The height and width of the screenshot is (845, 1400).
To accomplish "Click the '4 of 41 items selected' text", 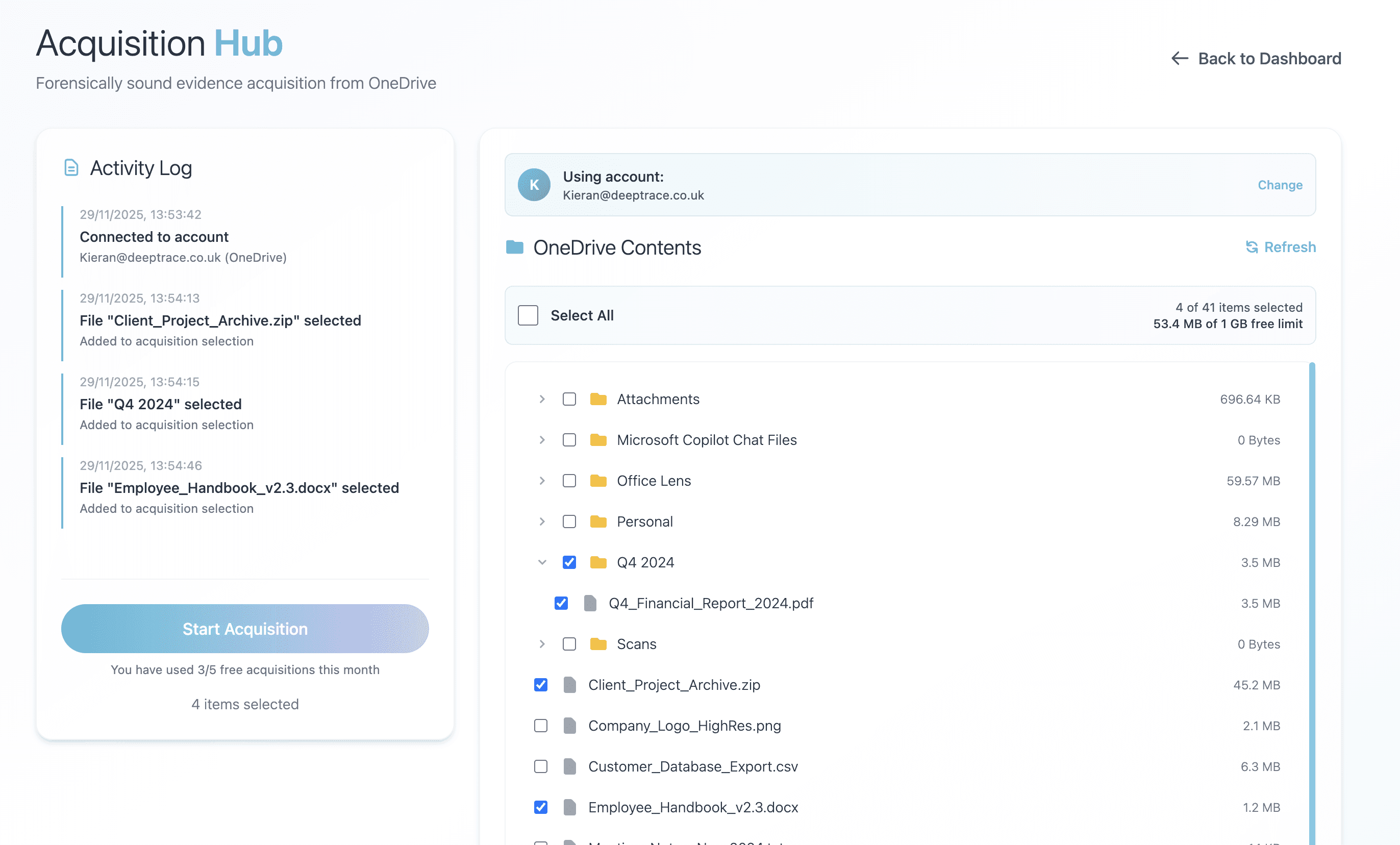I will coord(1239,307).
